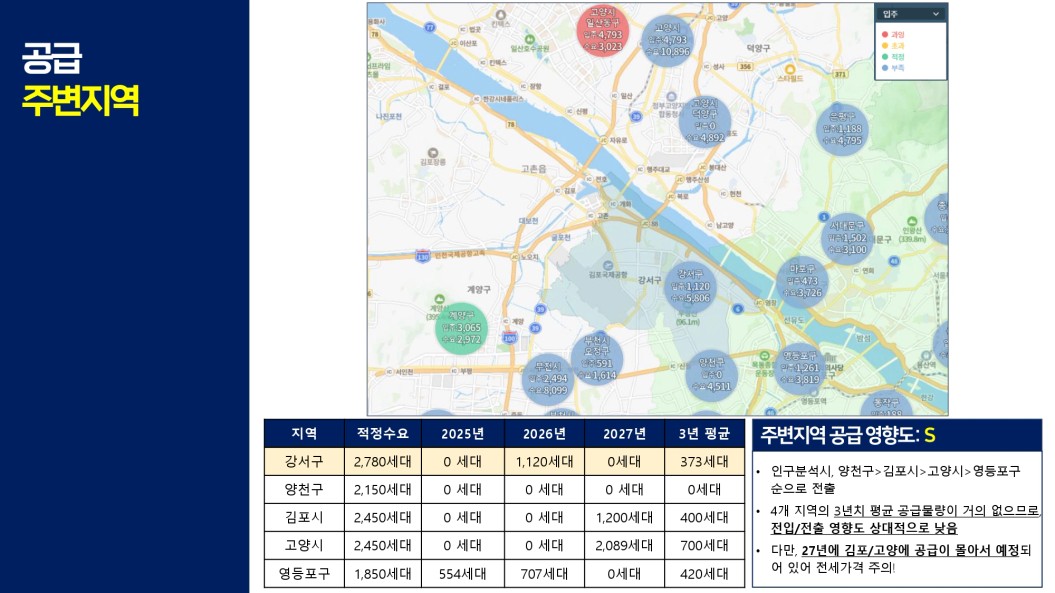The width and height of the screenshot is (1055, 593).
Task: Click the 정부고양지방합동청사 building icon
Action: pyautogui.click(x=671, y=97)
